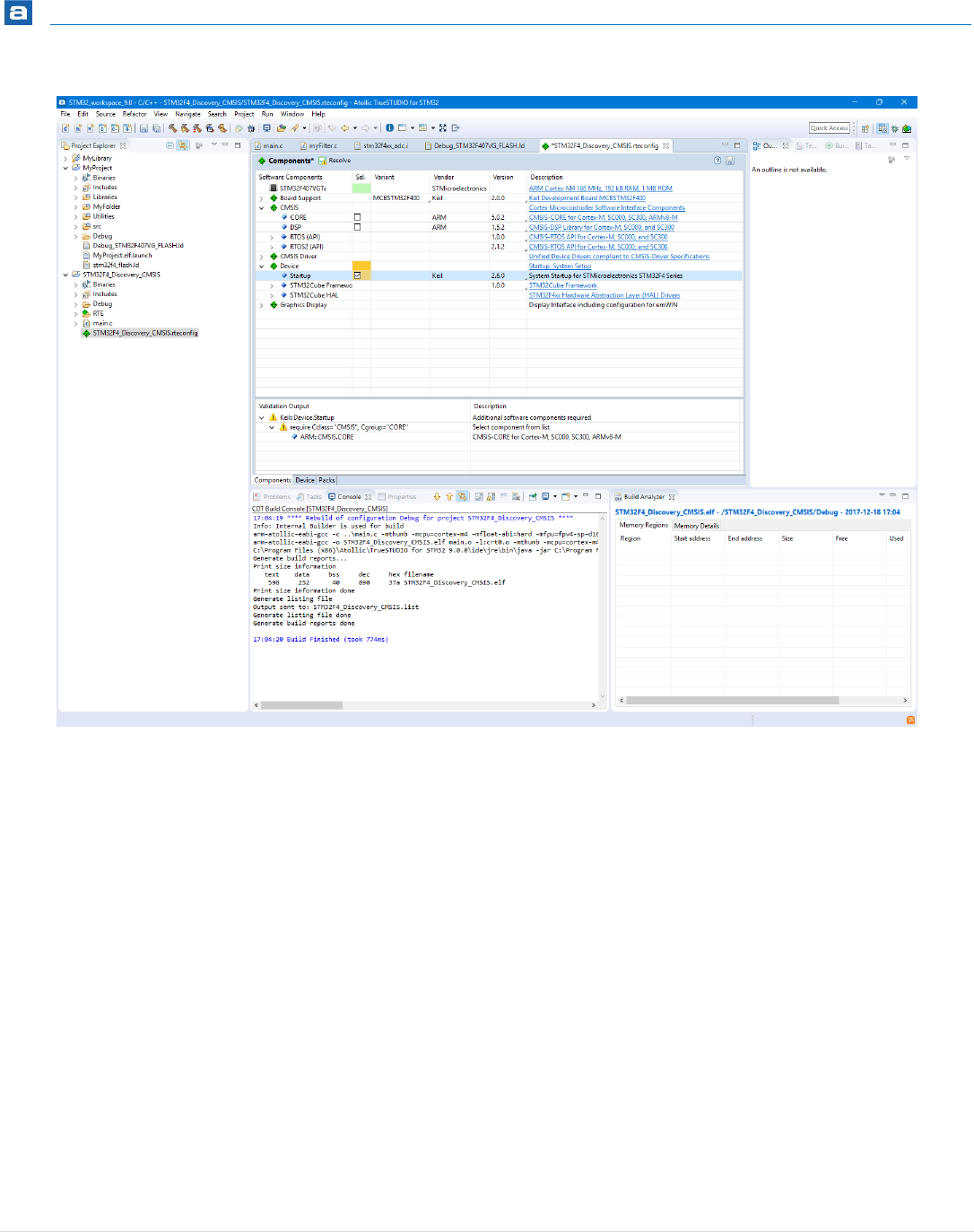Click the console up arrow navigation icon
This screenshot has width=974, height=1232.
[x=449, y=496]
